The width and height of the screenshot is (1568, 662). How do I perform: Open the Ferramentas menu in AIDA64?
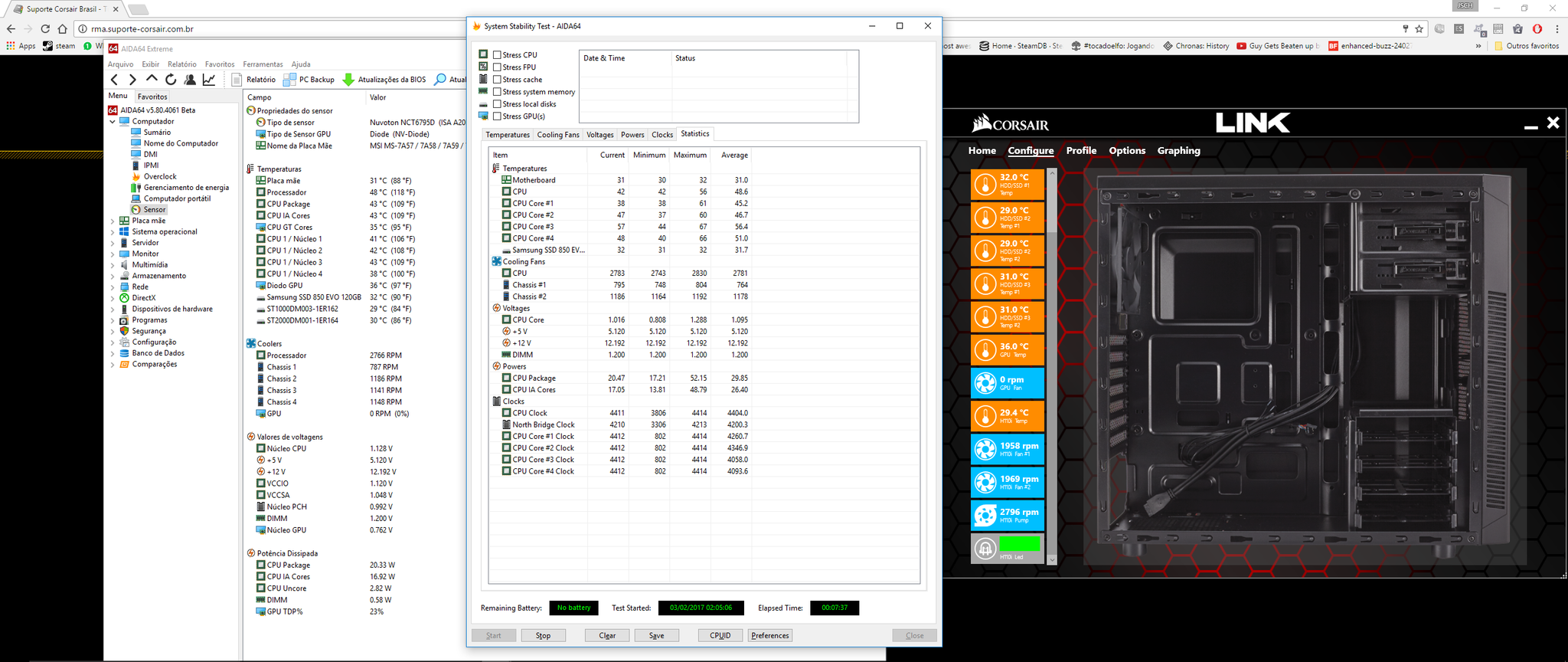(263, 64)
